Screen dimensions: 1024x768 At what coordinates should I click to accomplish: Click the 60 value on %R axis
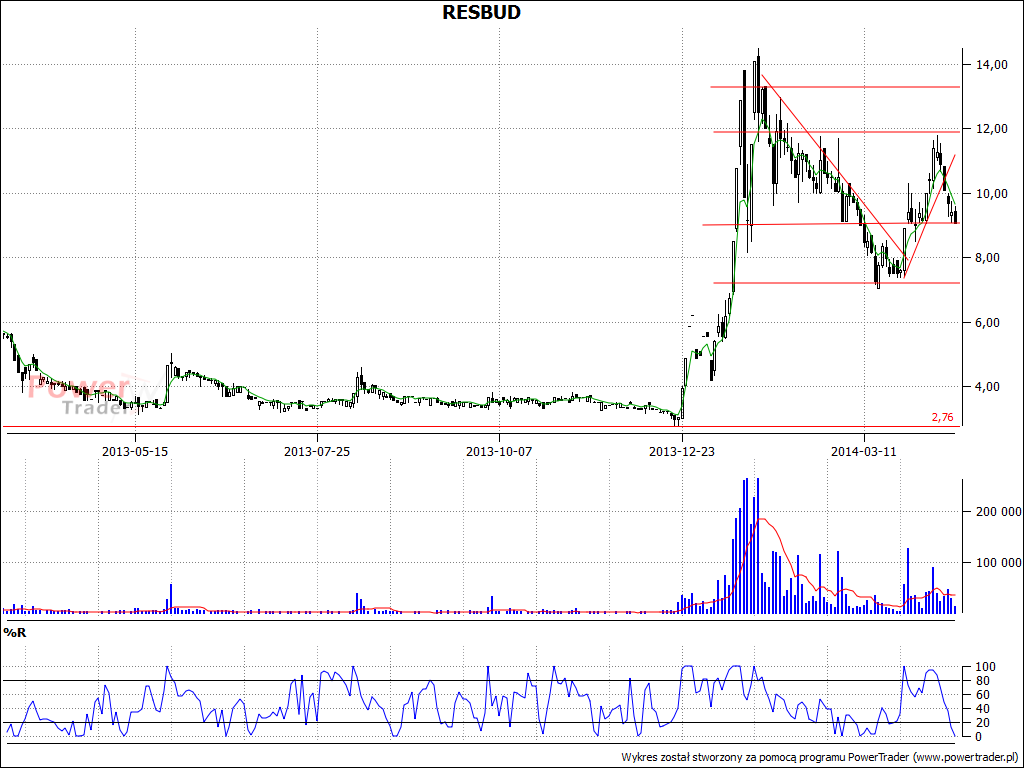tap(981, 695)
